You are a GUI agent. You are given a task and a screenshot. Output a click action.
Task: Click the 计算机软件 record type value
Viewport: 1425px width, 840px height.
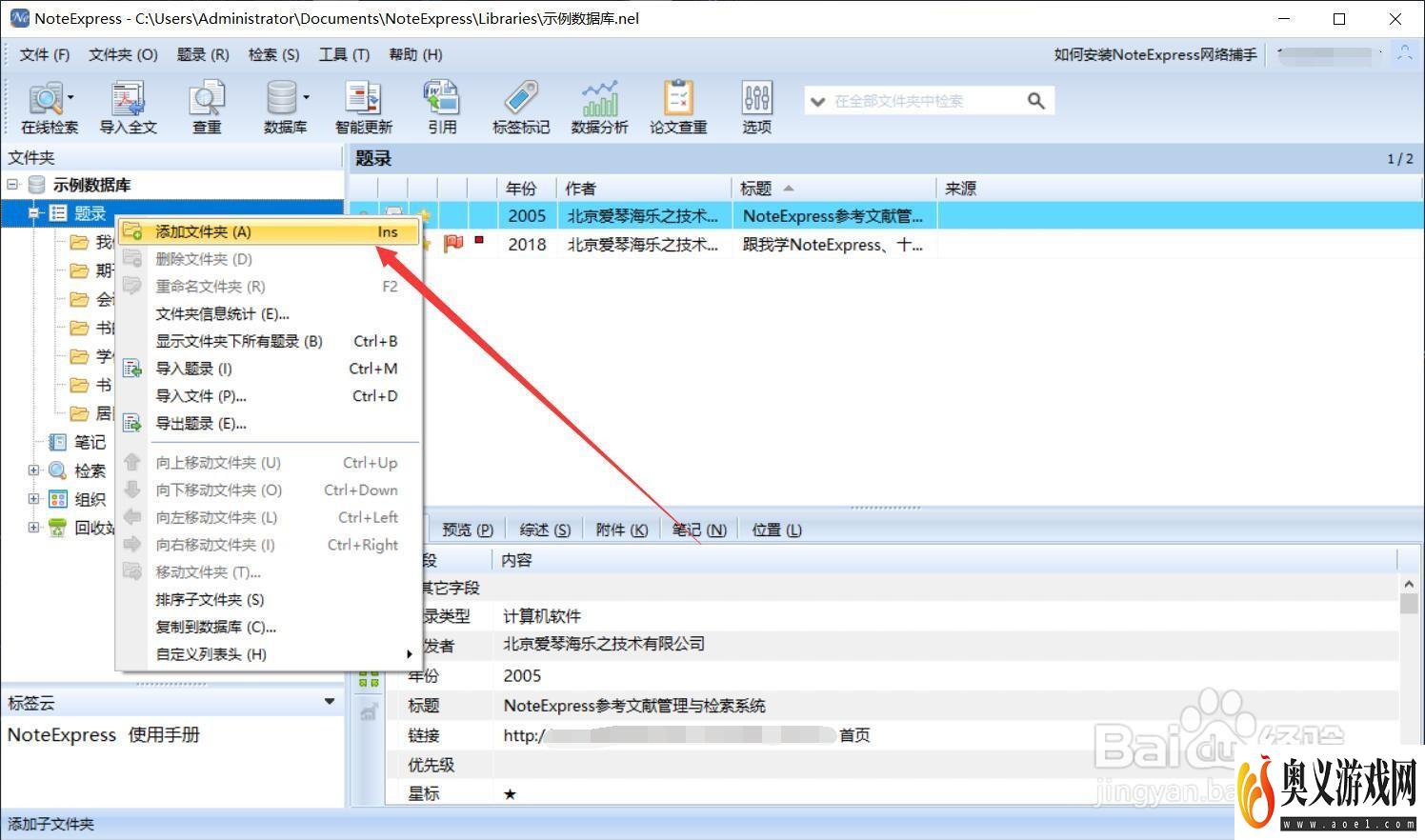[542, 616]
